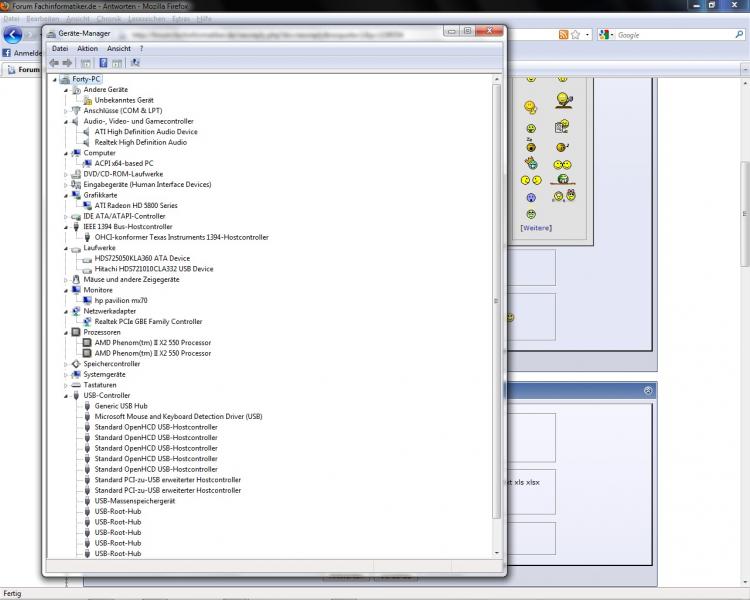
Task: Insert the blue sad smiley in forum panel
Action: (531, 197)
